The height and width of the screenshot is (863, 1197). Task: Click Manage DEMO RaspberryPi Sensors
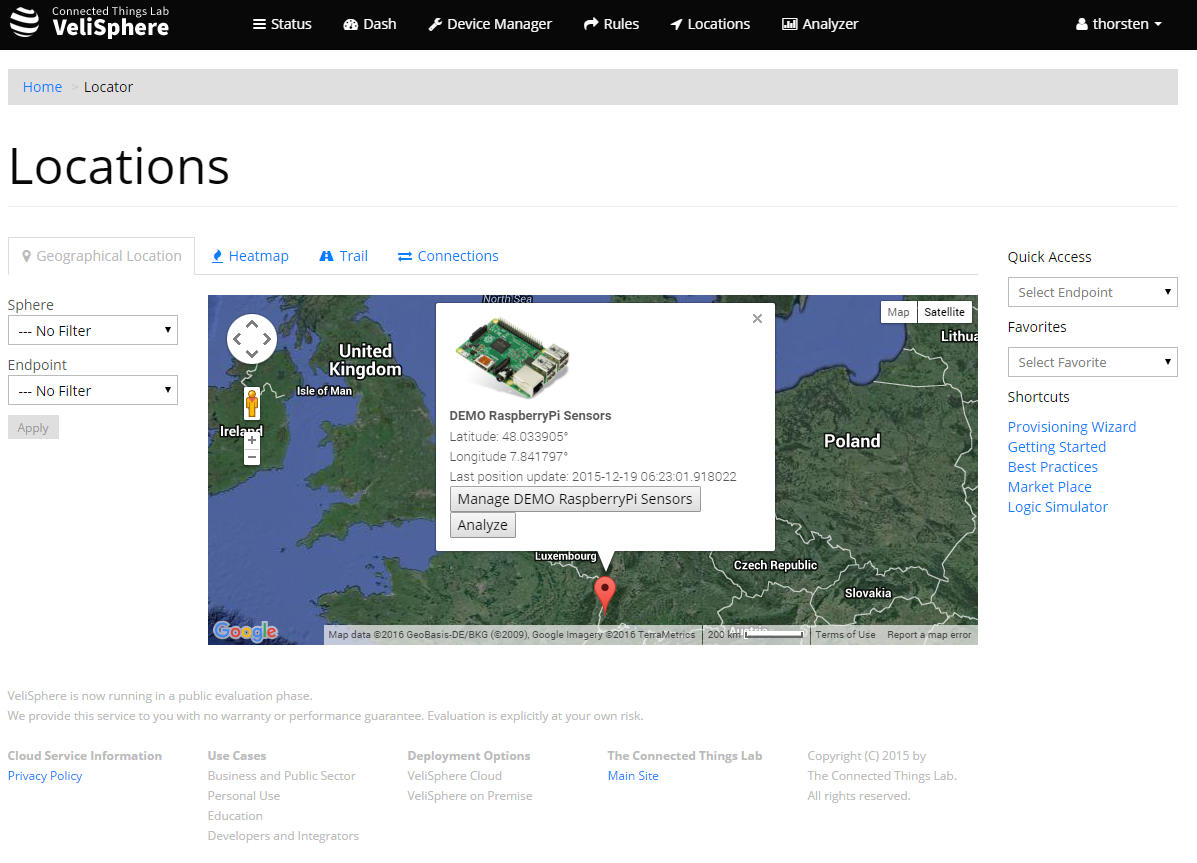575,498
